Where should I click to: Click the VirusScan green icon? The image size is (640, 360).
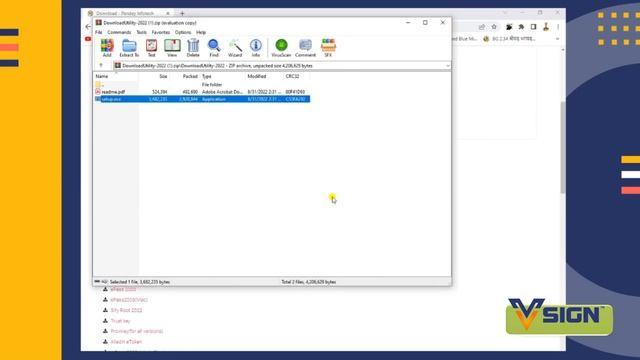281,48
